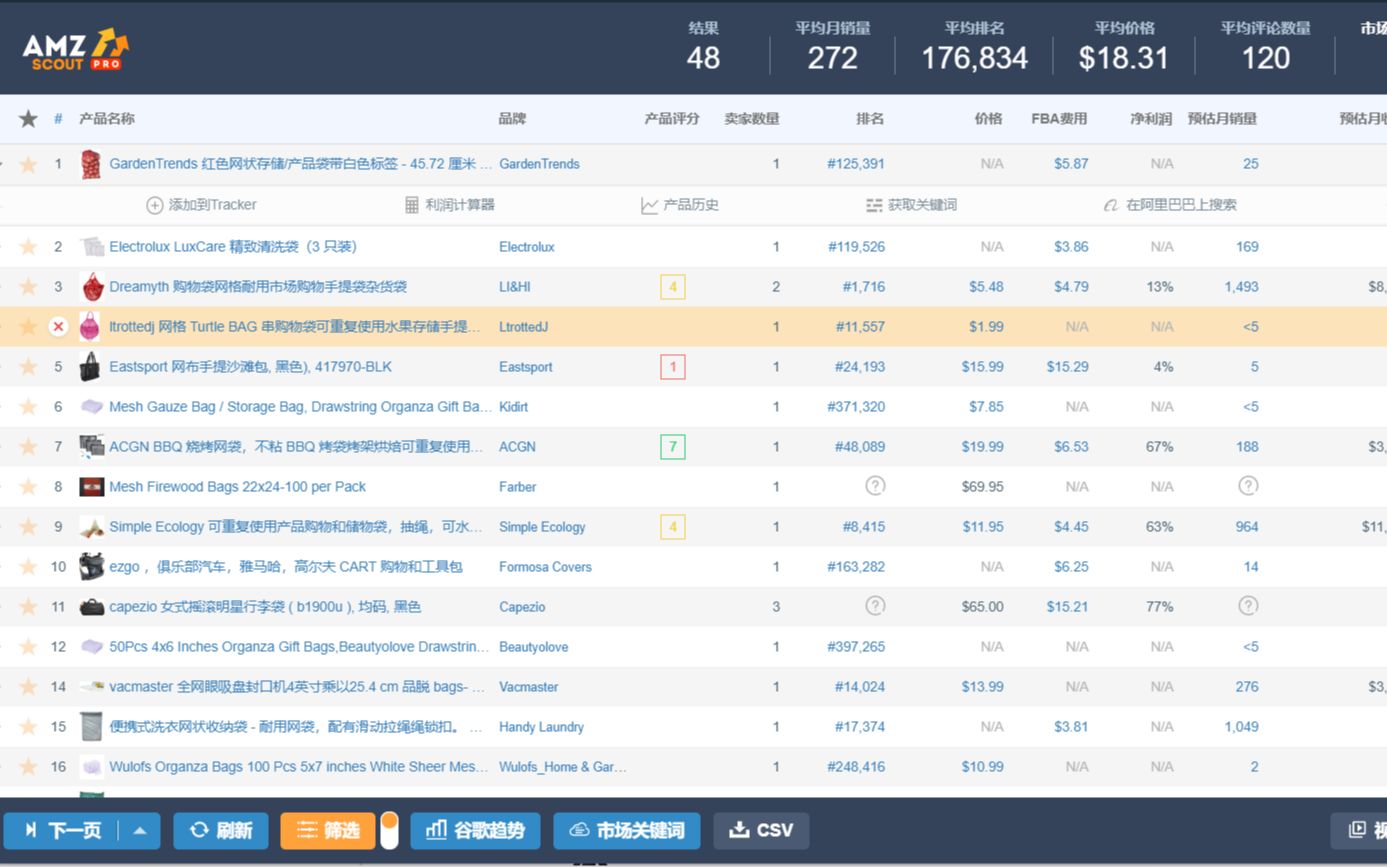Click rank #1,716 in Dreamyth row

[x=863, y=287]
